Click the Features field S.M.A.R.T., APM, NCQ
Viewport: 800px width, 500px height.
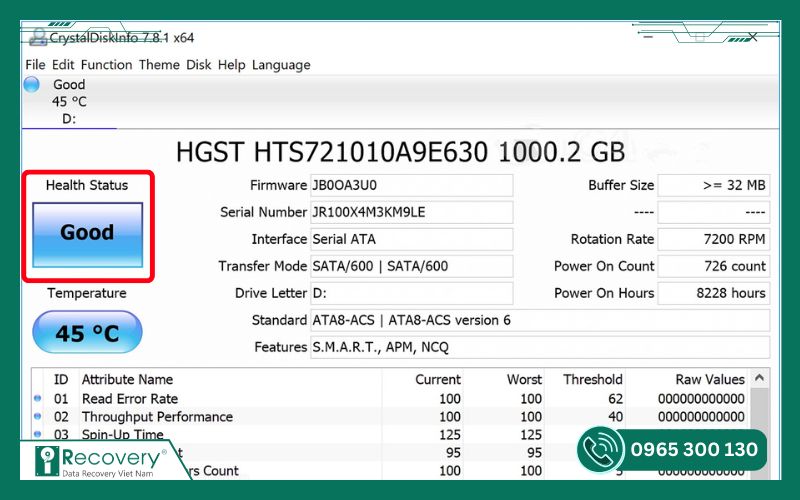pyautogui.click(x=540, y=347)
